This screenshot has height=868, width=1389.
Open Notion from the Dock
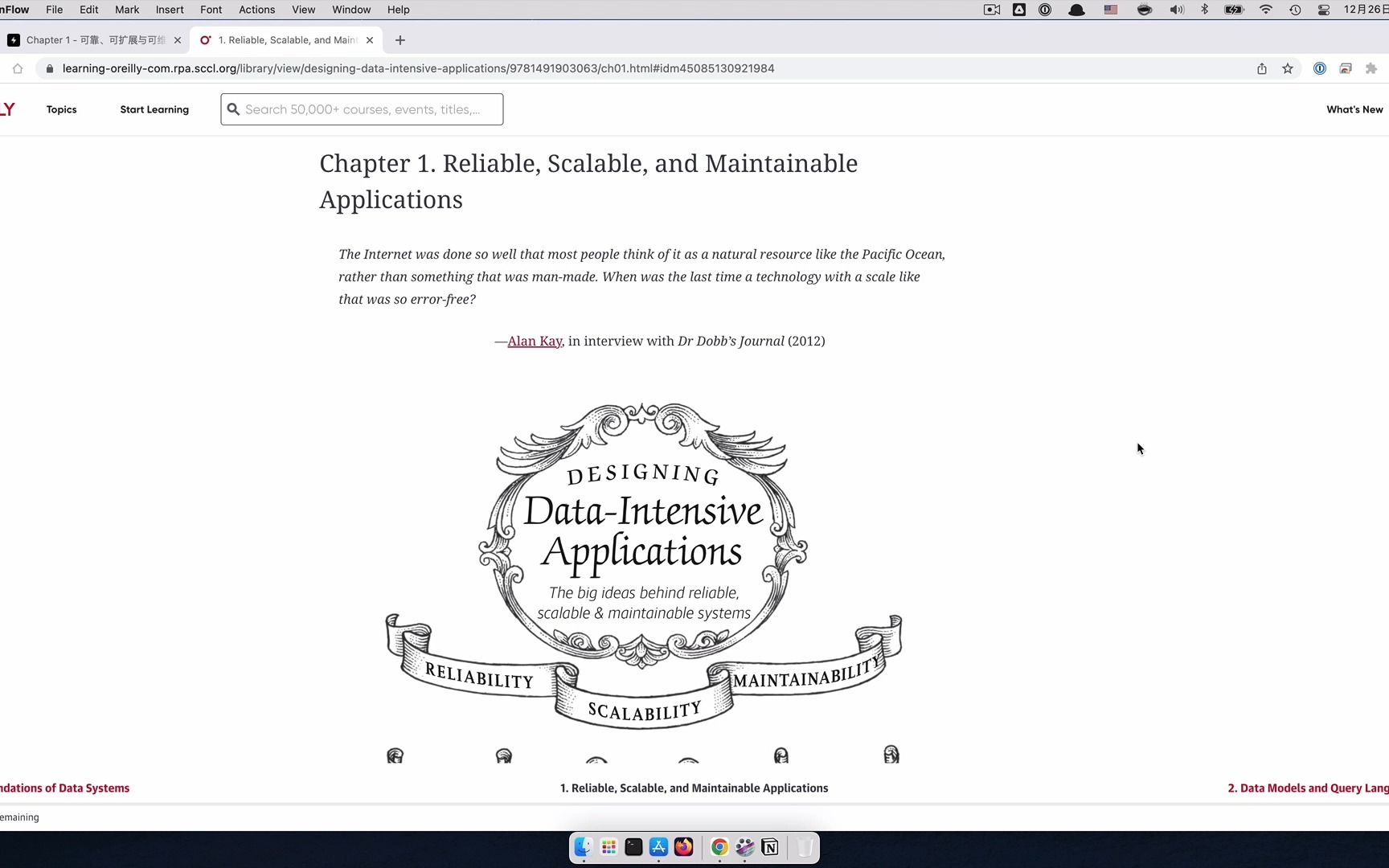(770, 847)
